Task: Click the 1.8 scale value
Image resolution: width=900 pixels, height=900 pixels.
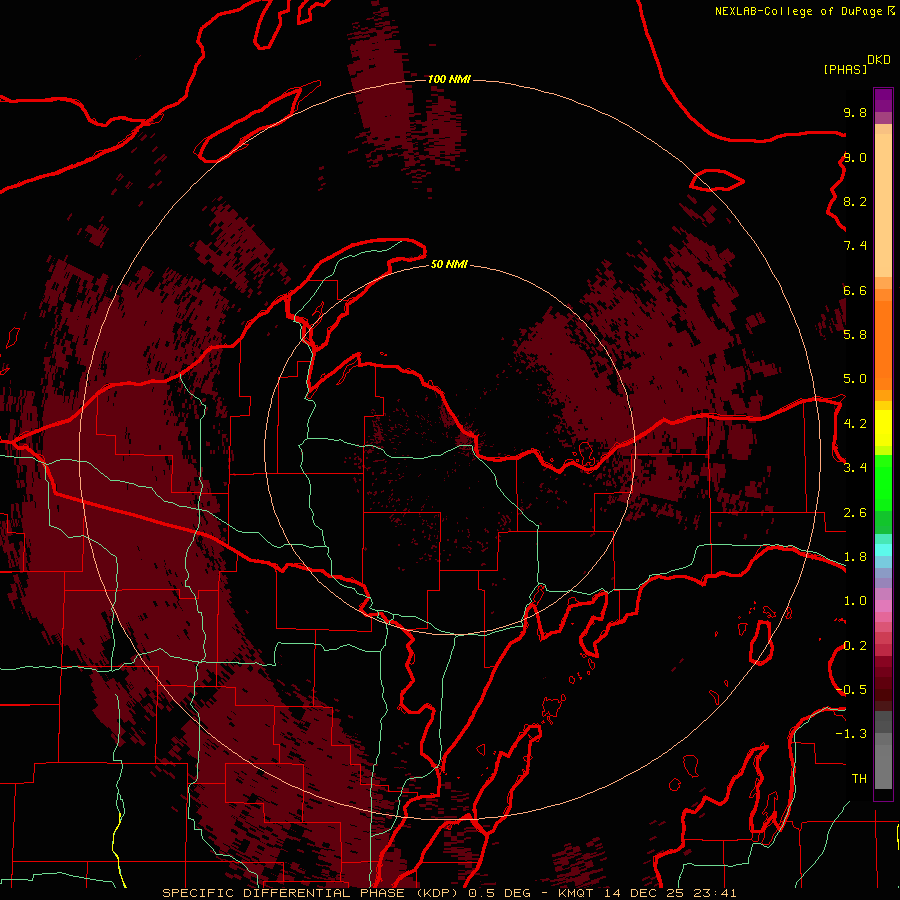Action: click(855, 557)
